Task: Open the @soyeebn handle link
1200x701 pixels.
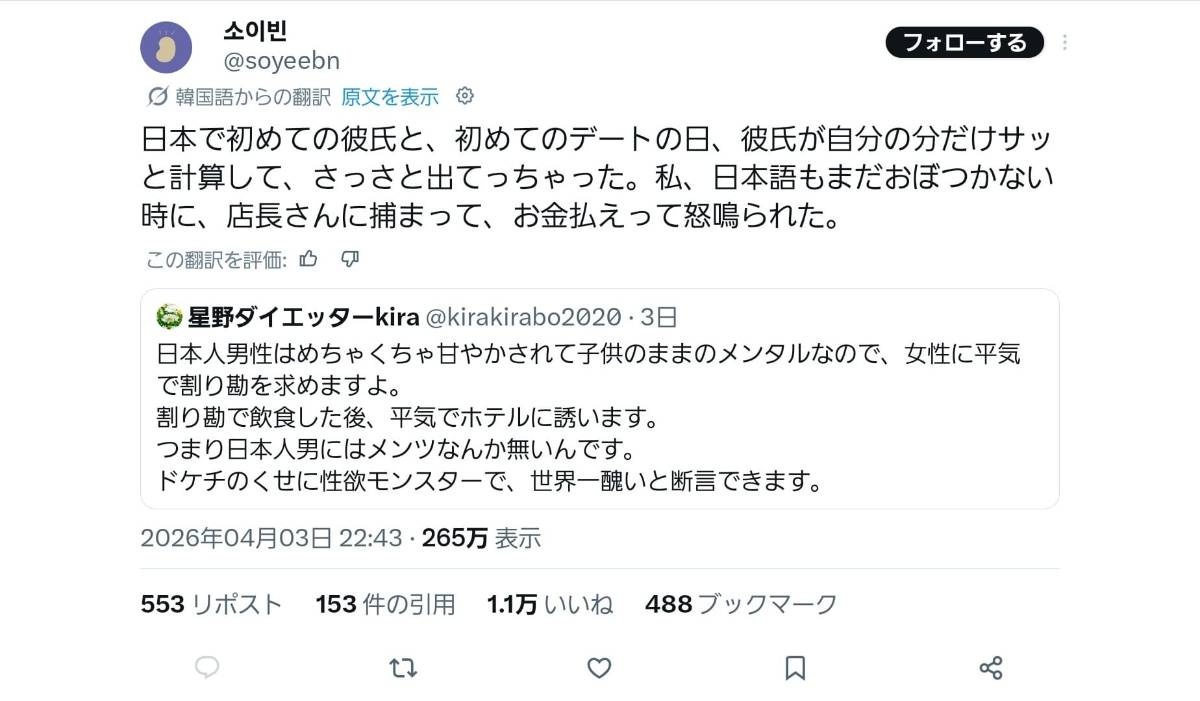Action: click(281, 61)
